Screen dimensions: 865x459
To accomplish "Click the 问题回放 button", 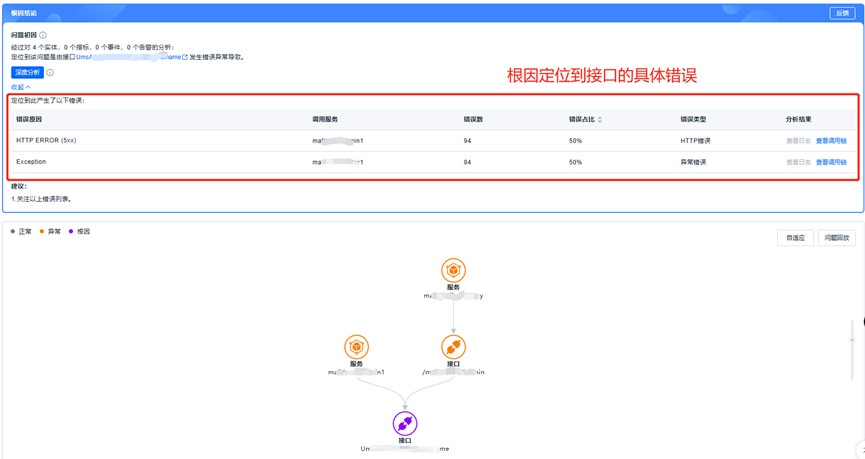I will 836,238.
